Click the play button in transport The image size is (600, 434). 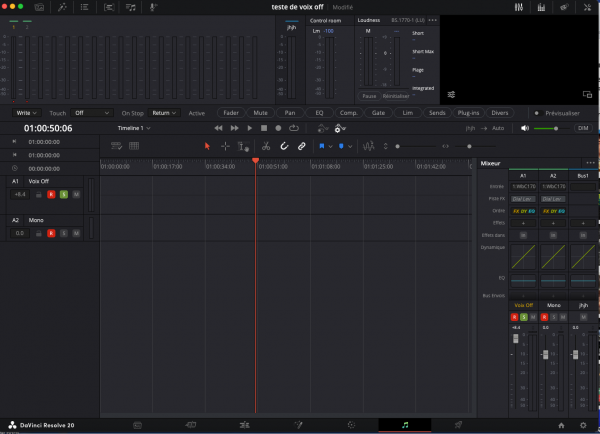250,129
